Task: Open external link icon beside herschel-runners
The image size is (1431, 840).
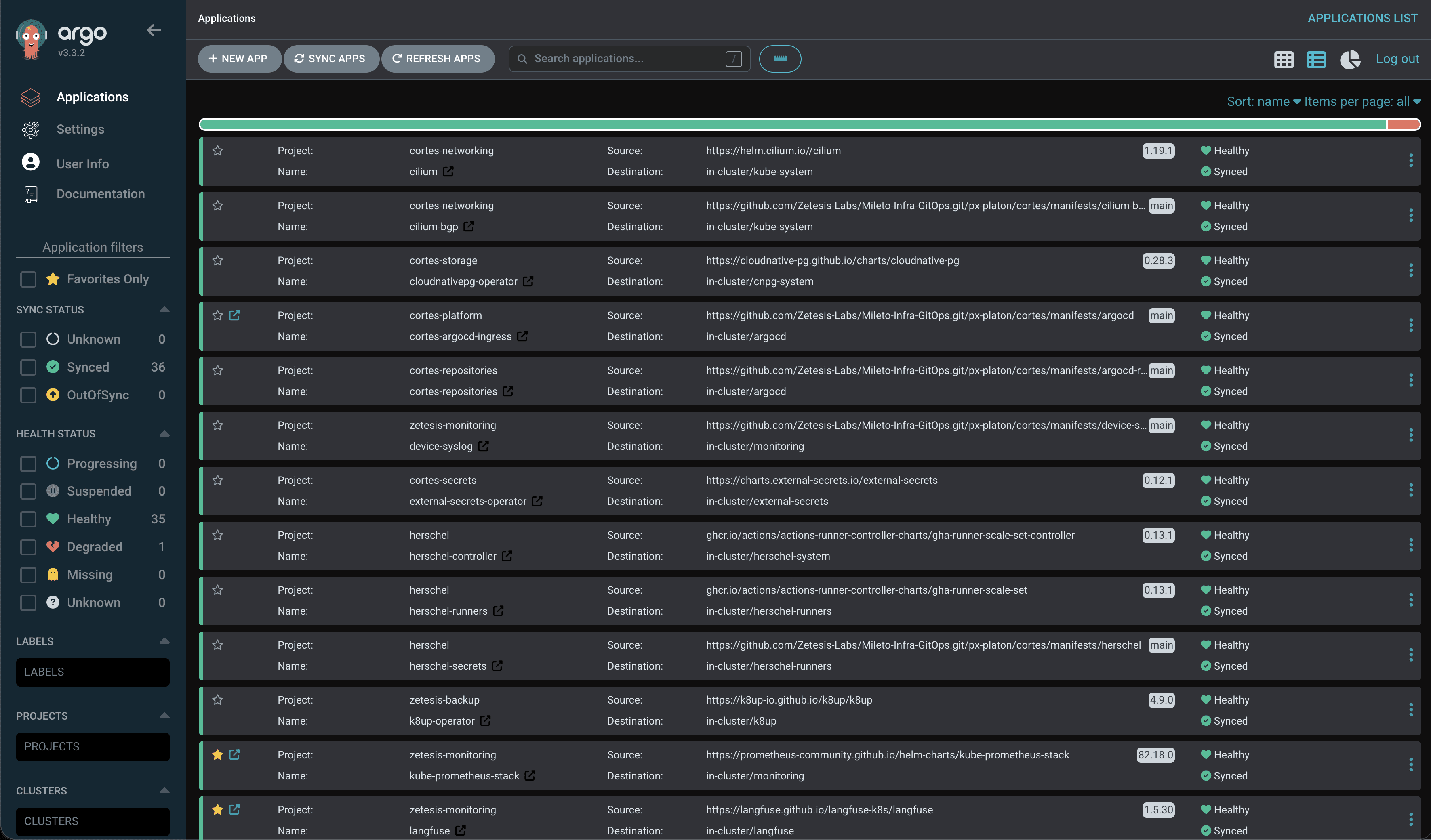Action: [x=498, y=611]
